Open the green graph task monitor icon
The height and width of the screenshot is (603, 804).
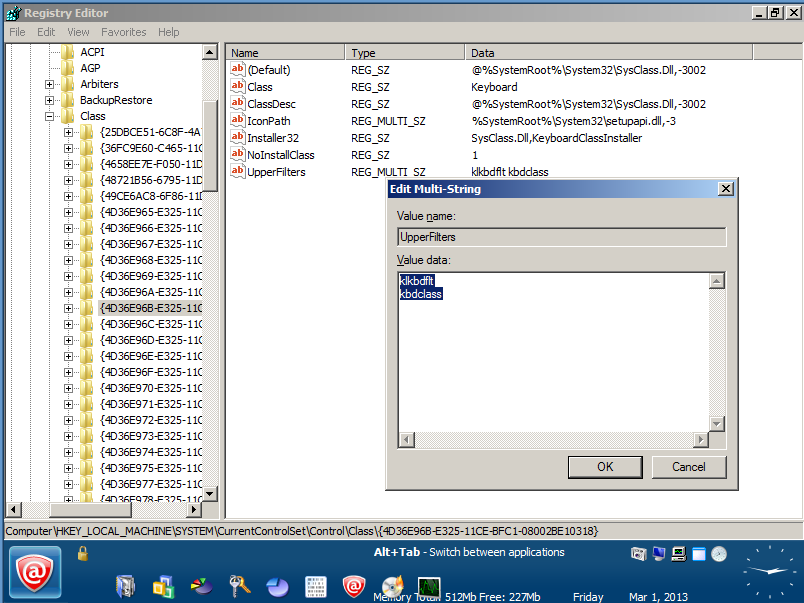click(429, 586)
